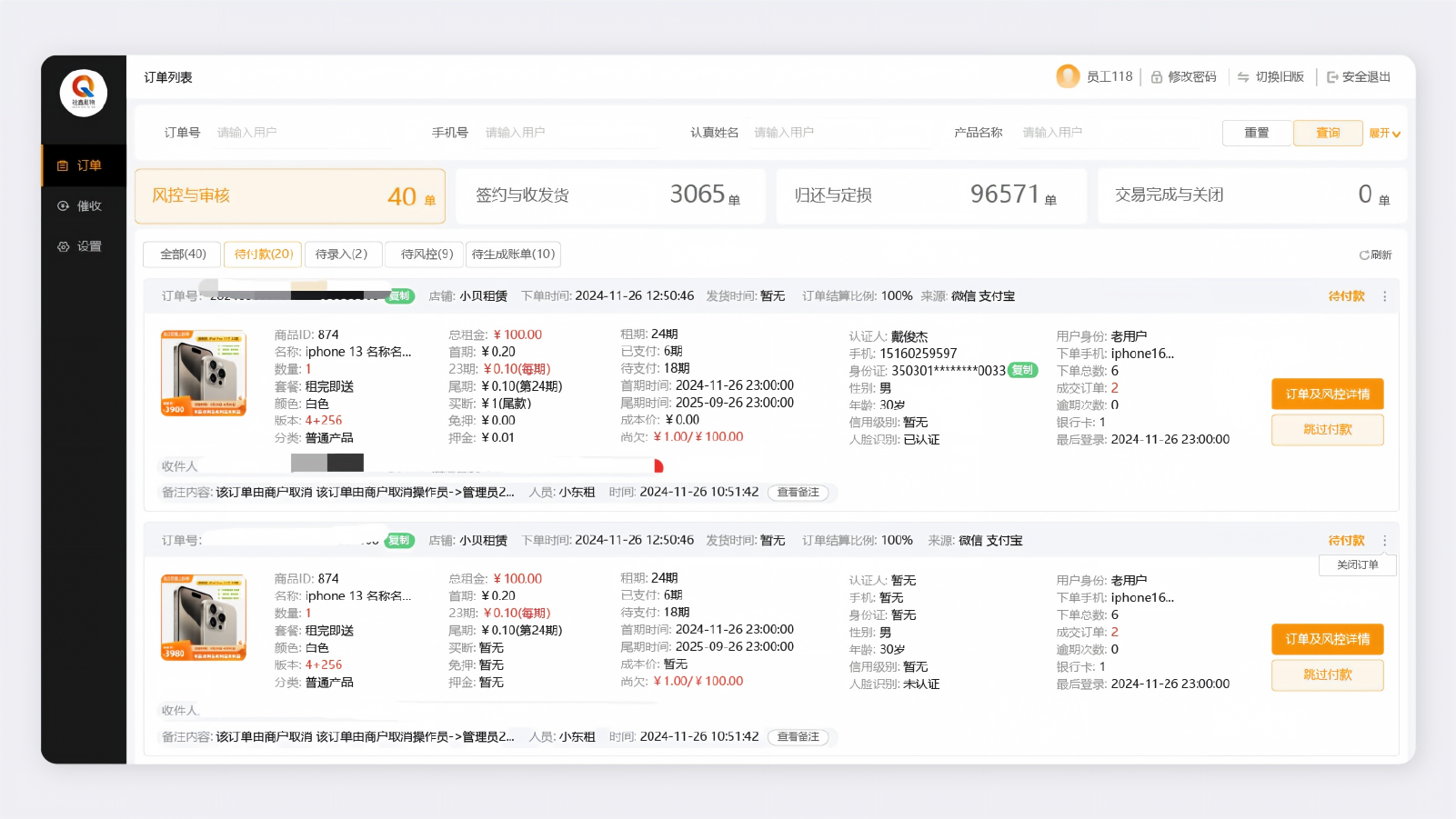Switch to 全部(40) tab
This screenshot has height=819, width=1456.
183,255
